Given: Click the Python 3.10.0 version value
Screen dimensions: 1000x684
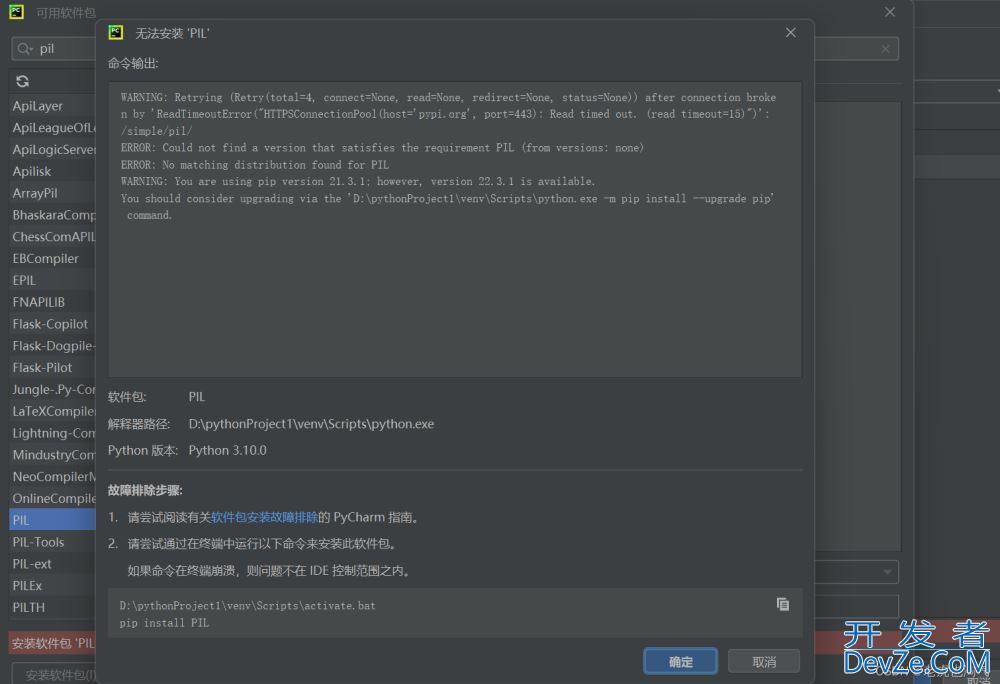Looking at the screenshot, I should (x=228, y=450).
